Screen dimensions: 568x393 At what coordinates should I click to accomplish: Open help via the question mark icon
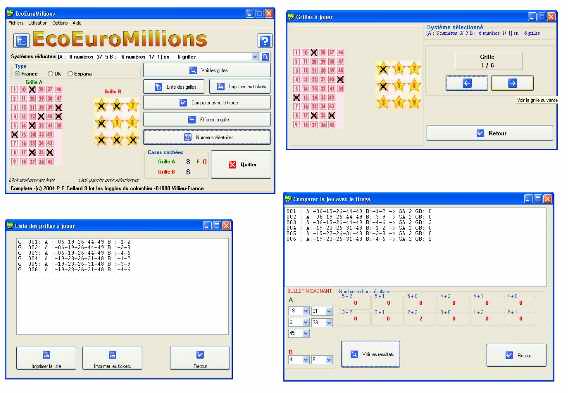coord(265,41)
